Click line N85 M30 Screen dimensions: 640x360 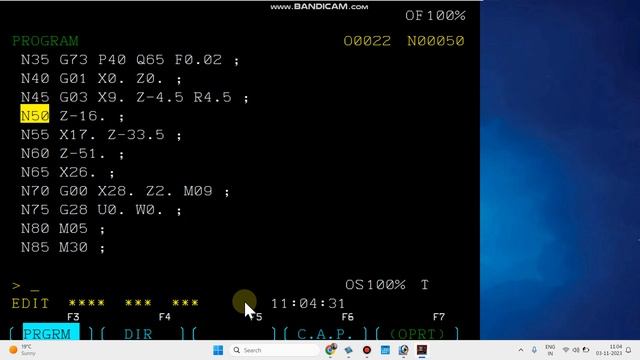coord(62,248)
